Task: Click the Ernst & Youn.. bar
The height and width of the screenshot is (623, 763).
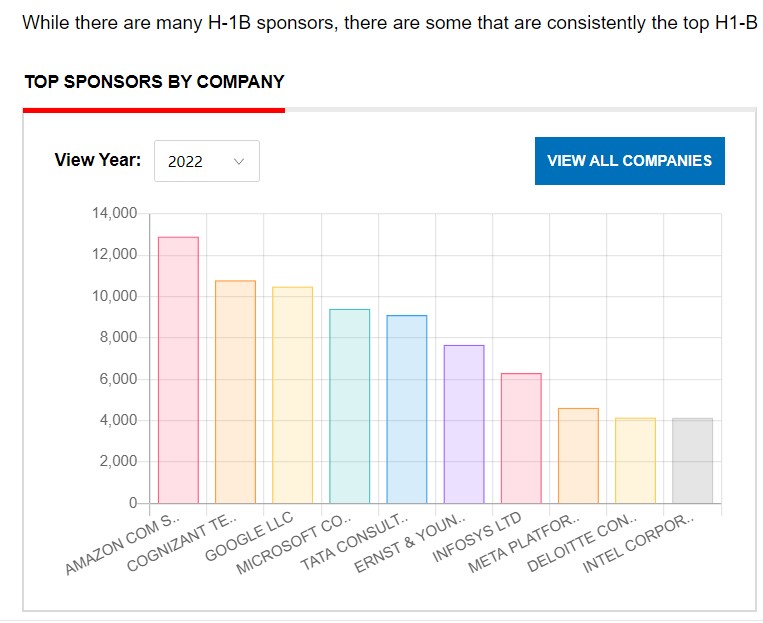Action: coord(464,424)
